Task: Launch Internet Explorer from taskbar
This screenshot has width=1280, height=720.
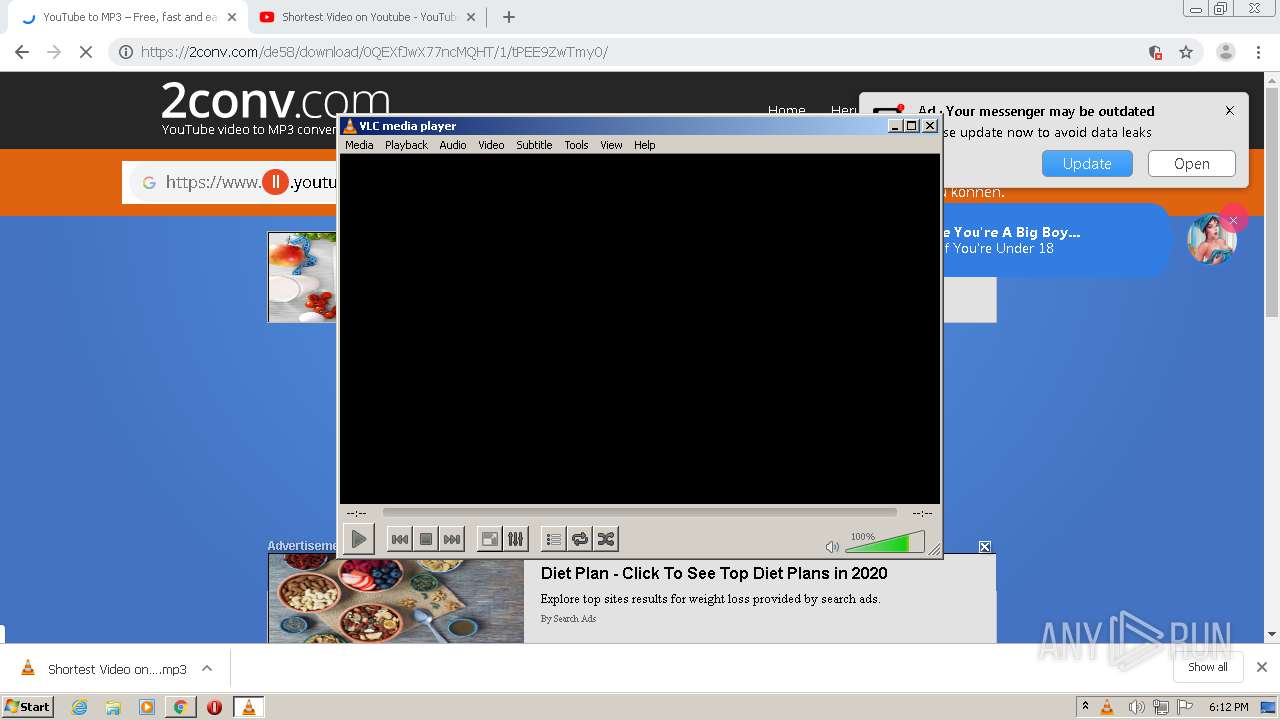Action: coord(80,707)
